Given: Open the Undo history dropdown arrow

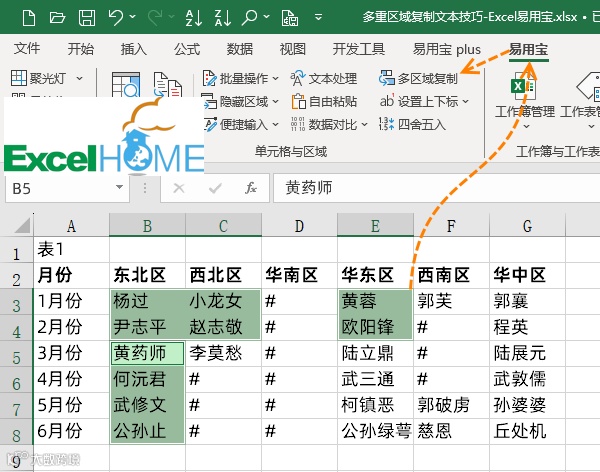Looking at the screenshot, I should (x=132, y=17).
